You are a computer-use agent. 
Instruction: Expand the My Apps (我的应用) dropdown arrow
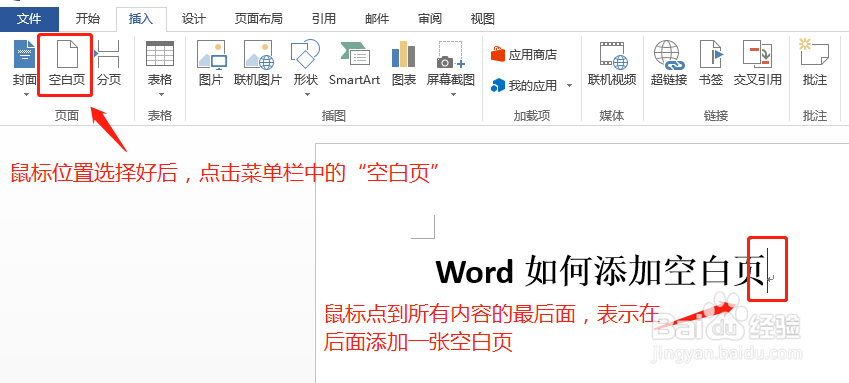click(569, 86)
